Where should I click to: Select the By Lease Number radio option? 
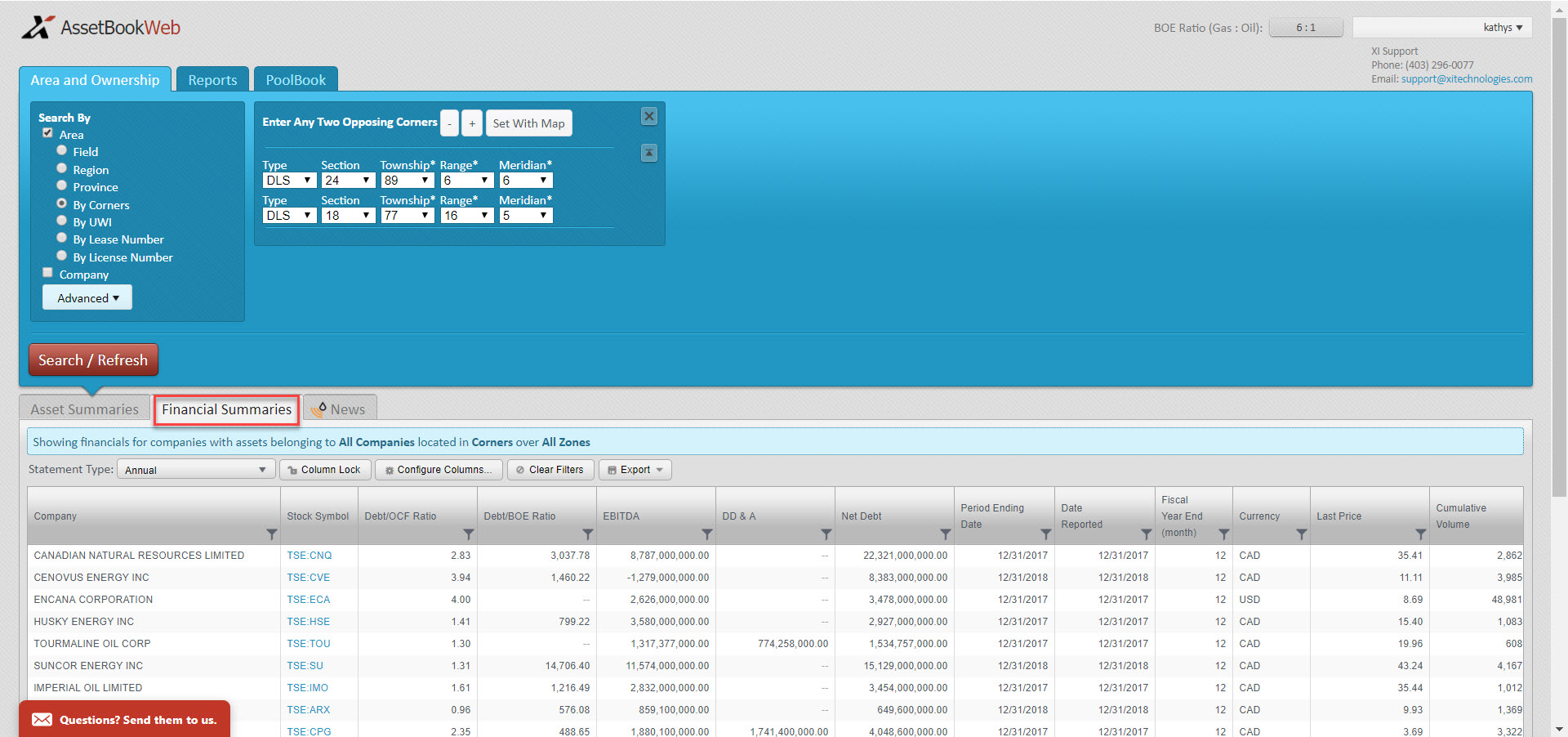click(61, 238)
